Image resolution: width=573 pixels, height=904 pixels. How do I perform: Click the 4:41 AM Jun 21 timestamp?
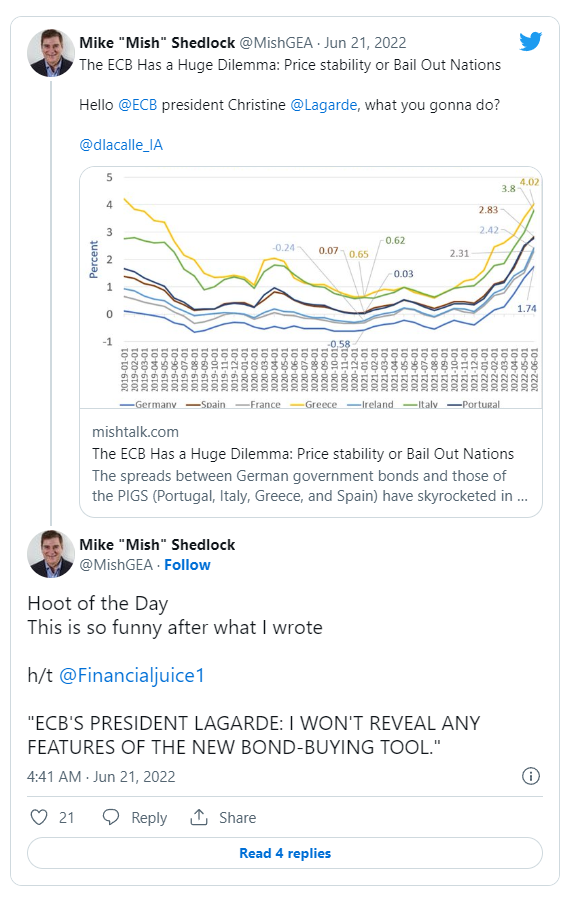pyautogui.click(x=101, y=777)
